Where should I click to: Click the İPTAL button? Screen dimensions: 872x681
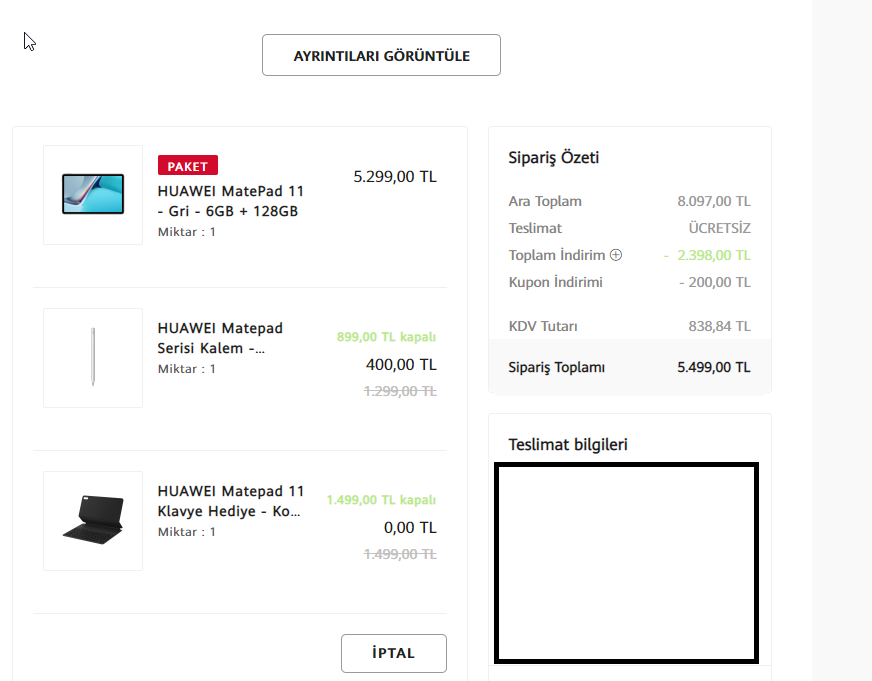[394, 653]
